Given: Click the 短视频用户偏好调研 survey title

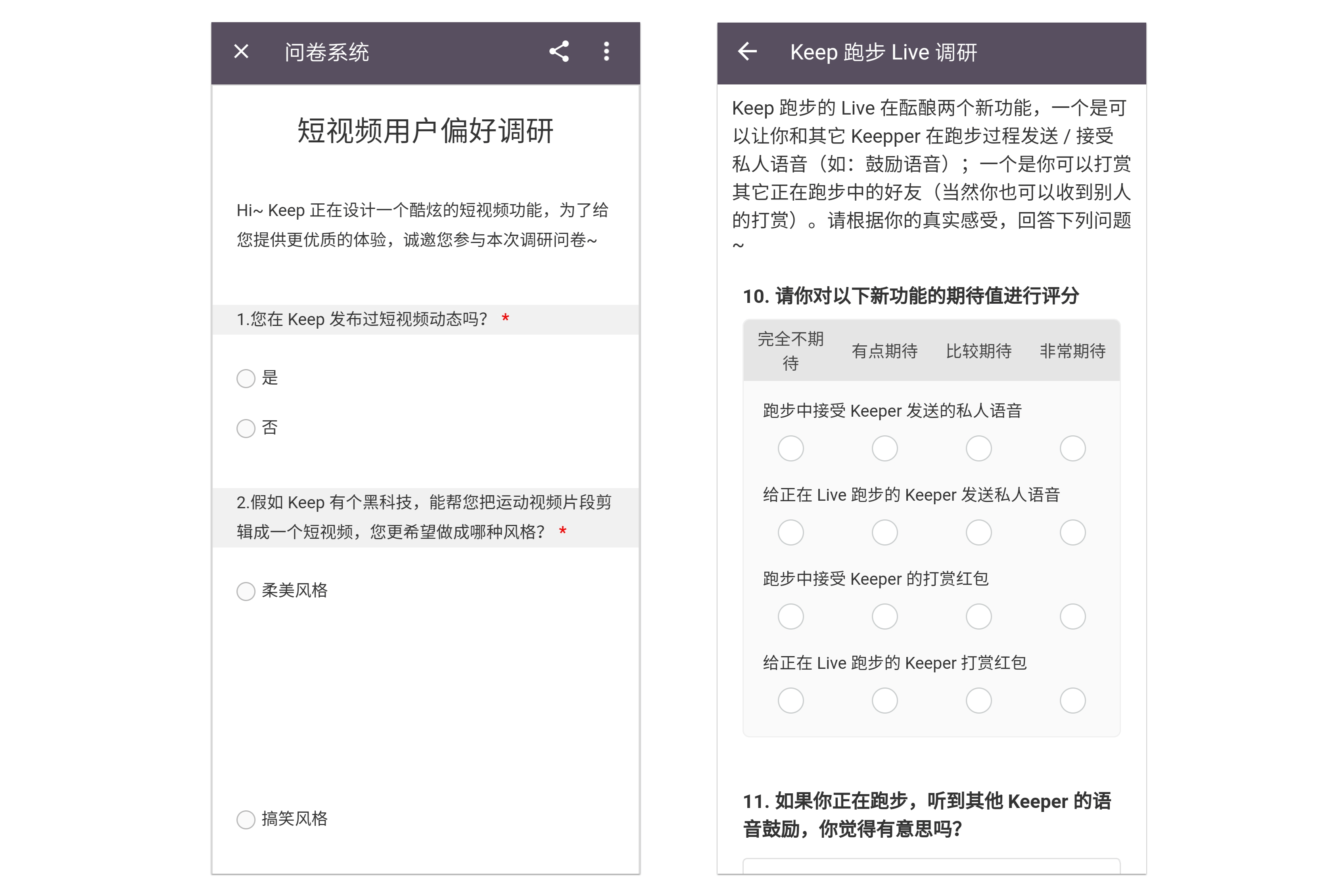Looking at the screenshot, I should [425, 131].
